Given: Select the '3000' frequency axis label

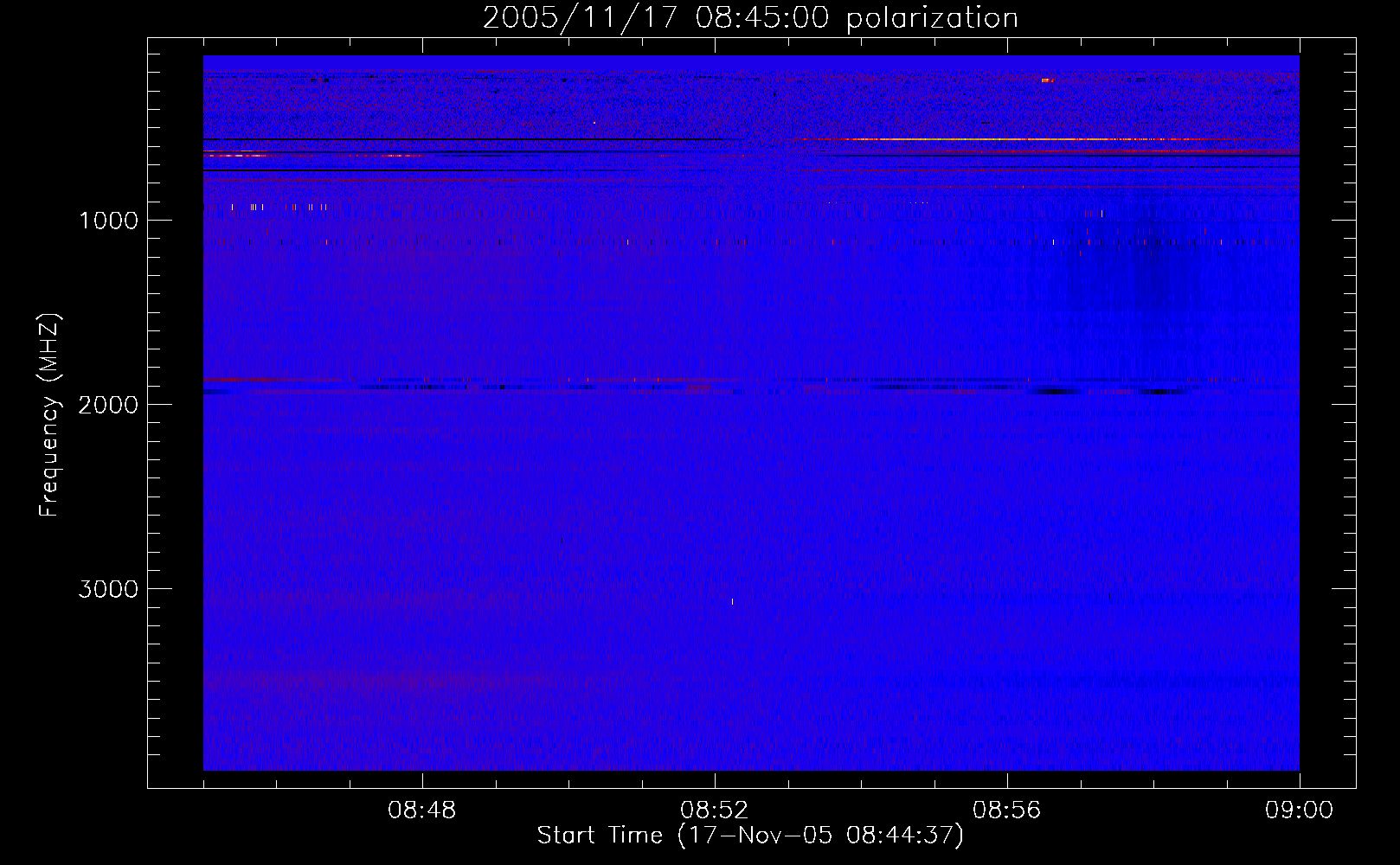Looking at the screenshot, I should coord(108,589).
